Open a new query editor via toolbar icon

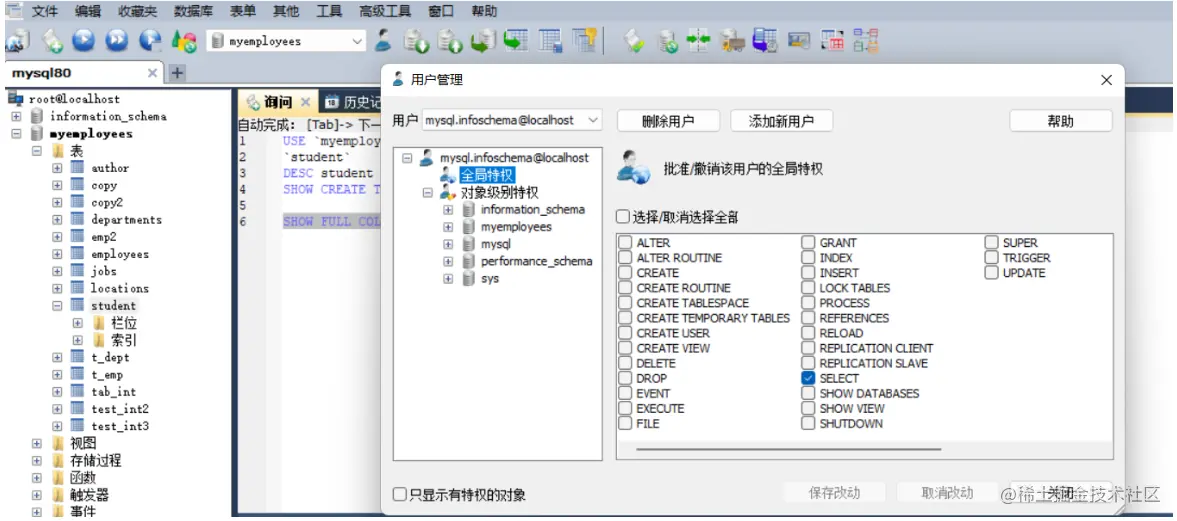pos(52,41)
